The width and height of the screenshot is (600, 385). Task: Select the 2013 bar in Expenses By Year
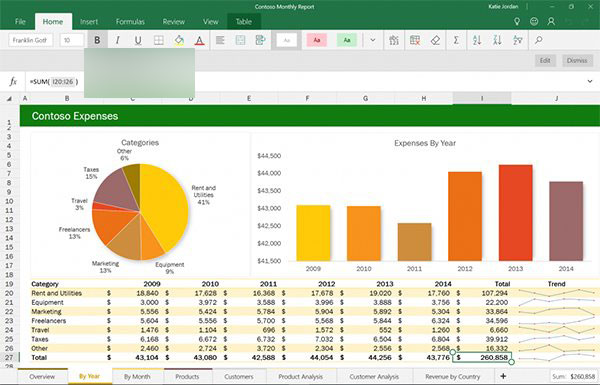(515, 213)
